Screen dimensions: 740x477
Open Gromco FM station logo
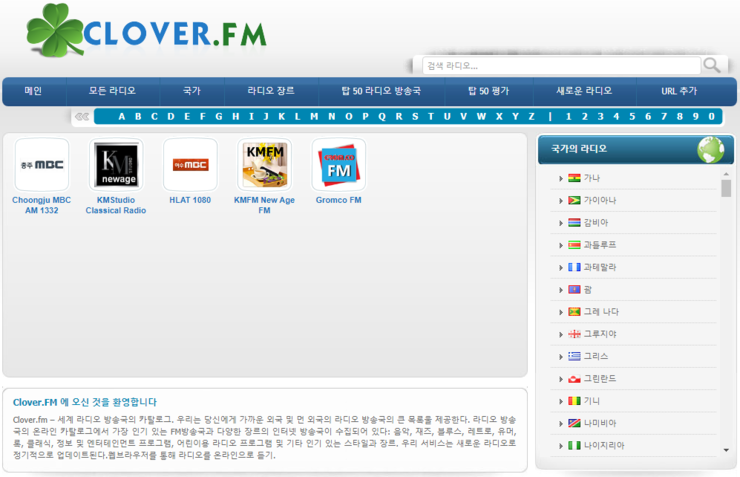point(338,165)
